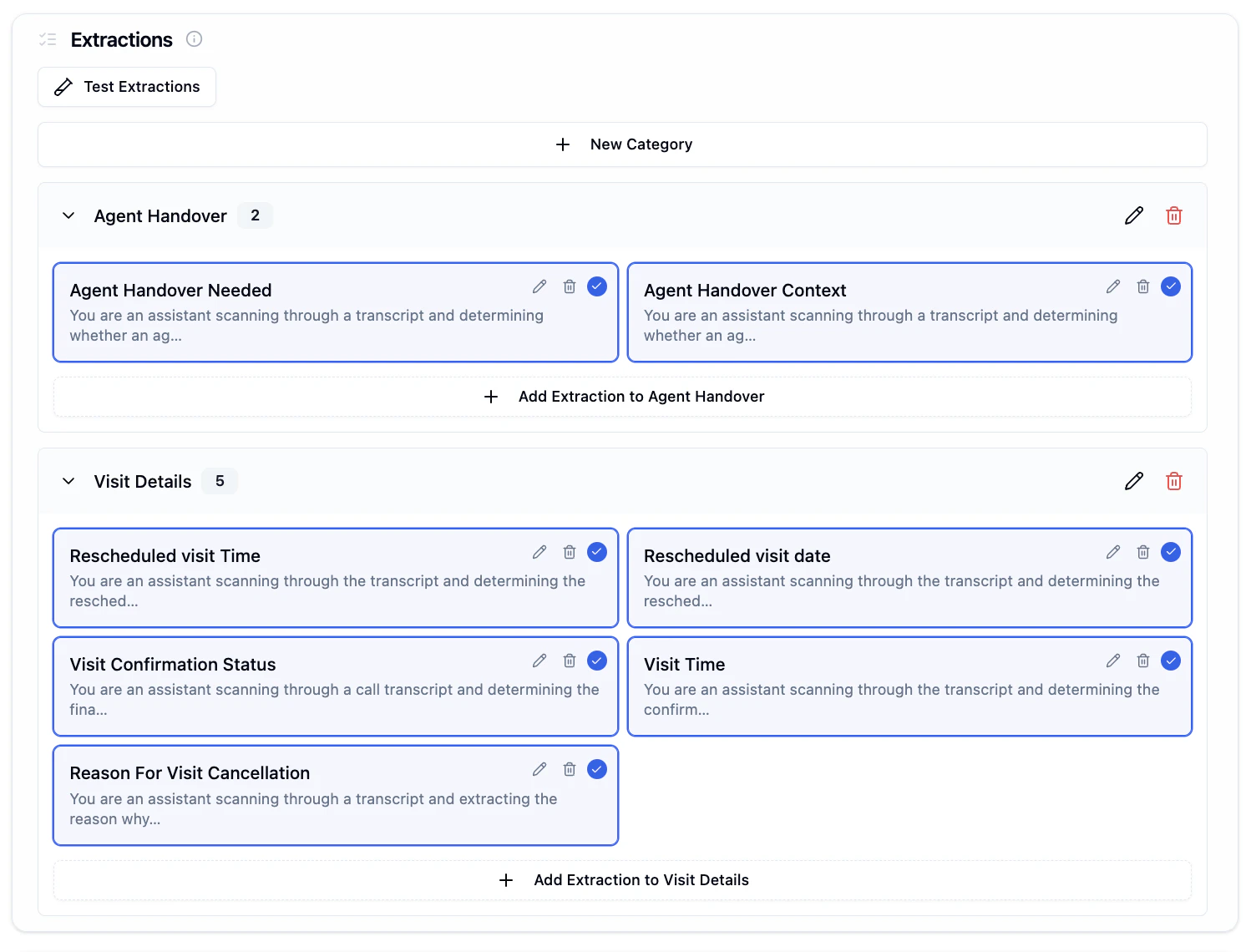Viewport: 1251px width, 952px height.
Task: Click Add Extraction to Visit Details
Action: [622, 879]
